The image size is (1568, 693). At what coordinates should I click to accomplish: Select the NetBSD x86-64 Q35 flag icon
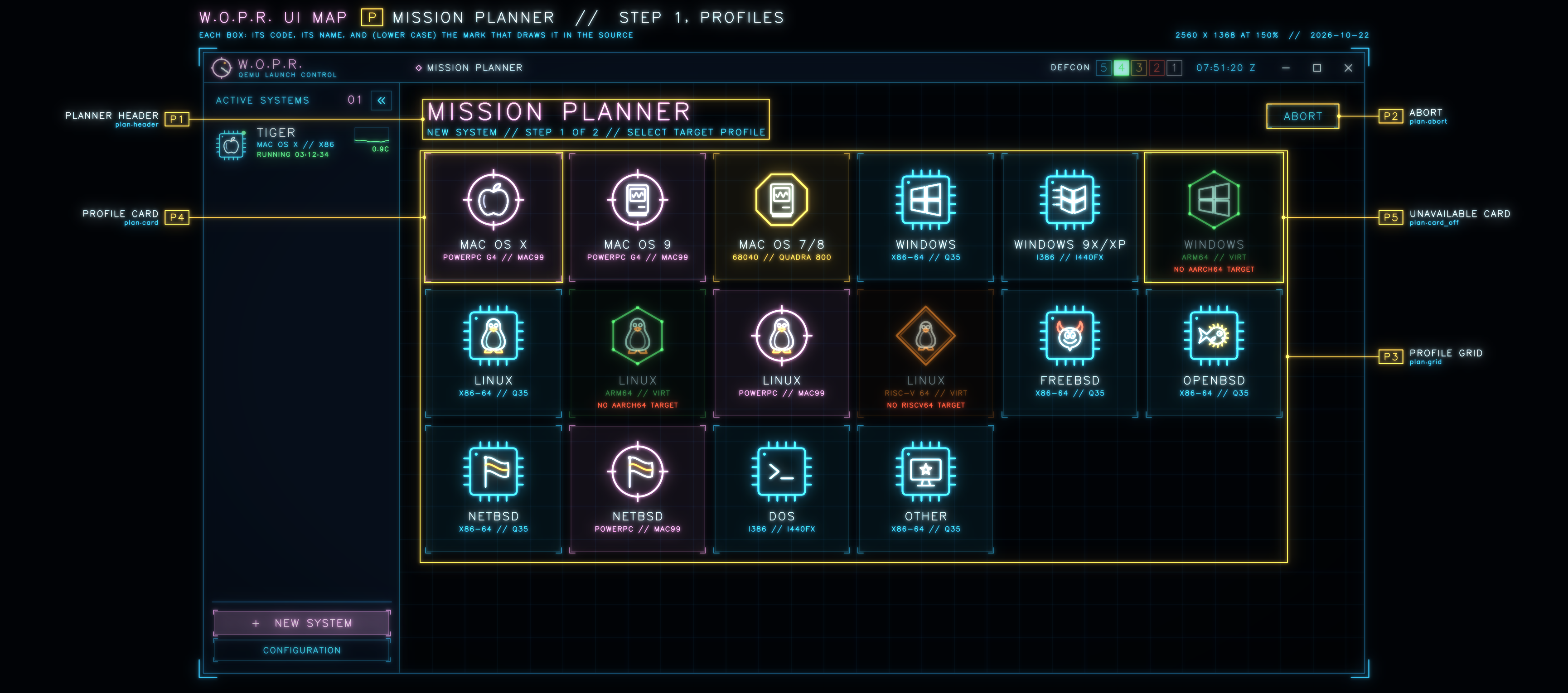493,471
